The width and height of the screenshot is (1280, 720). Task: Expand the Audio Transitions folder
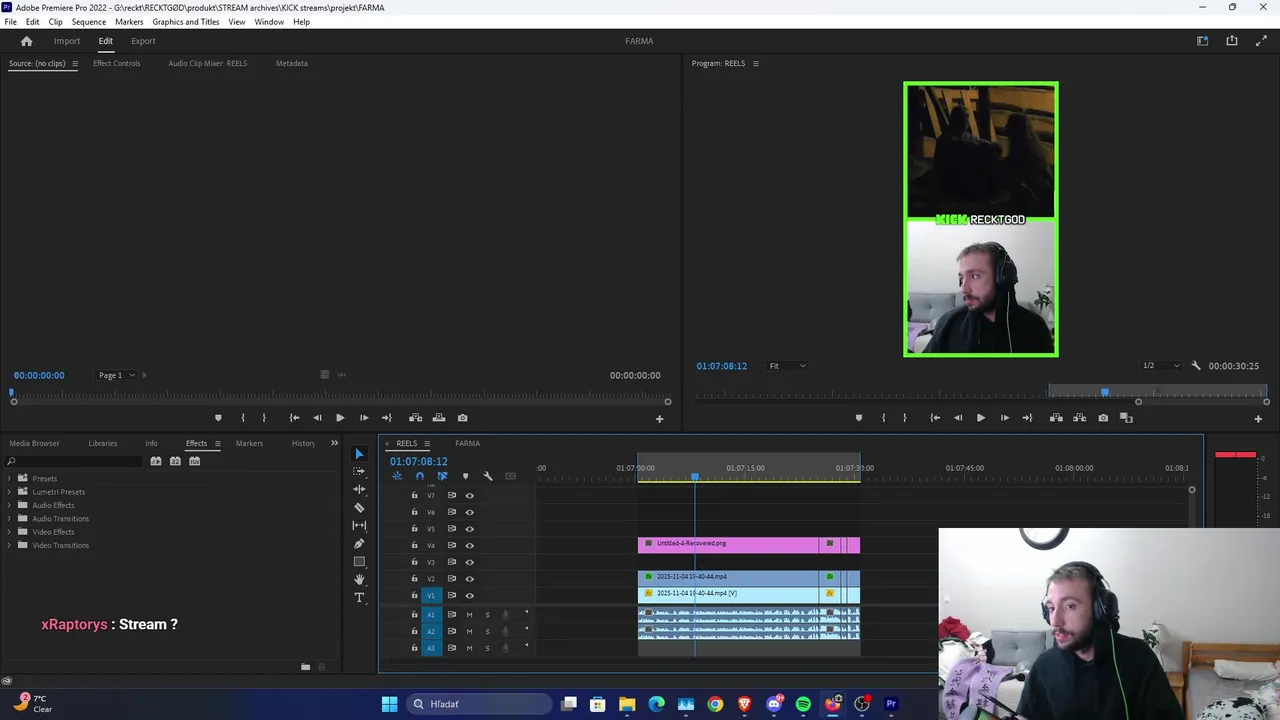pos(9,518)
